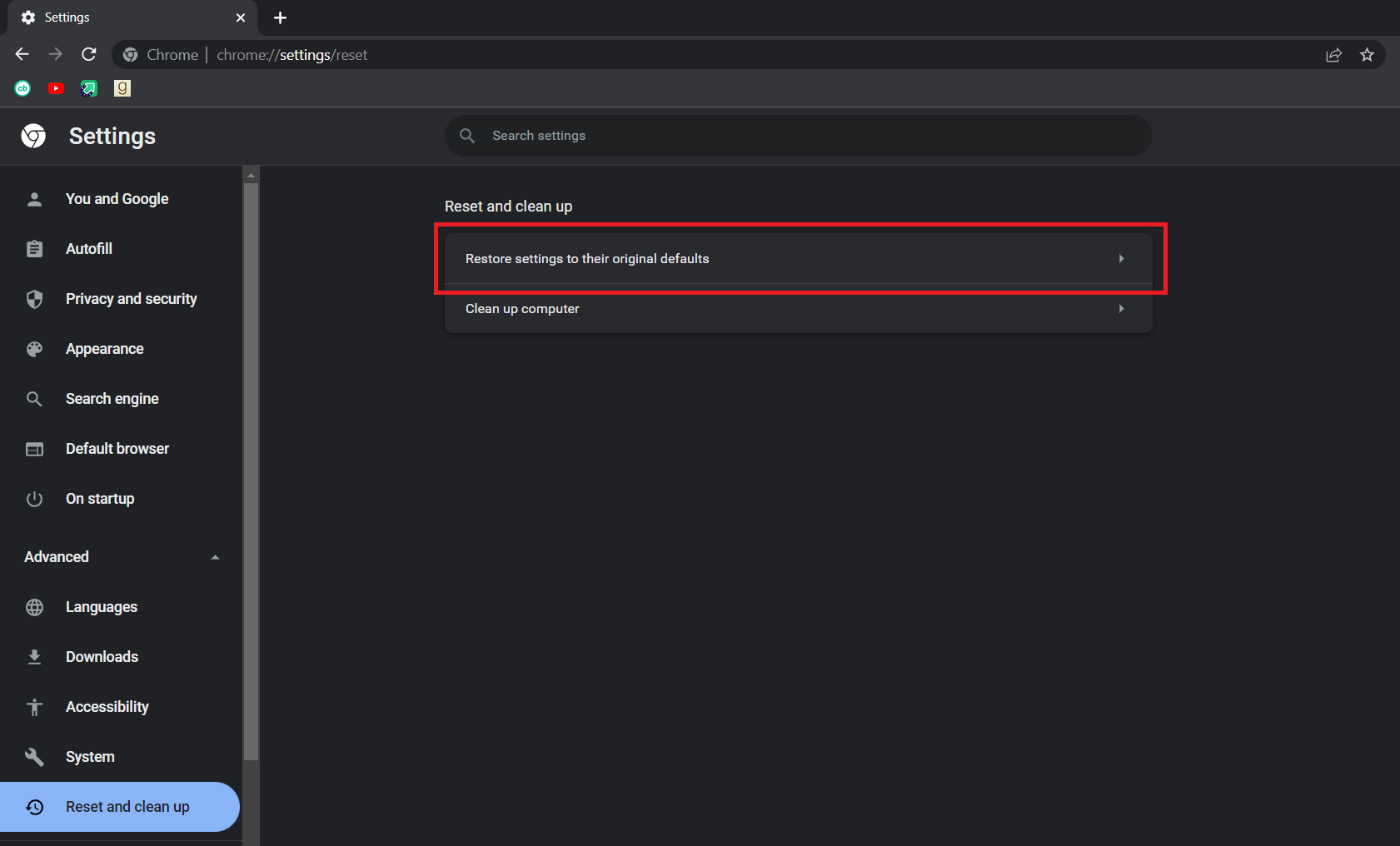Click the power icon for On startup
This screenshot has width=1400, height=846.
[34, 499]
